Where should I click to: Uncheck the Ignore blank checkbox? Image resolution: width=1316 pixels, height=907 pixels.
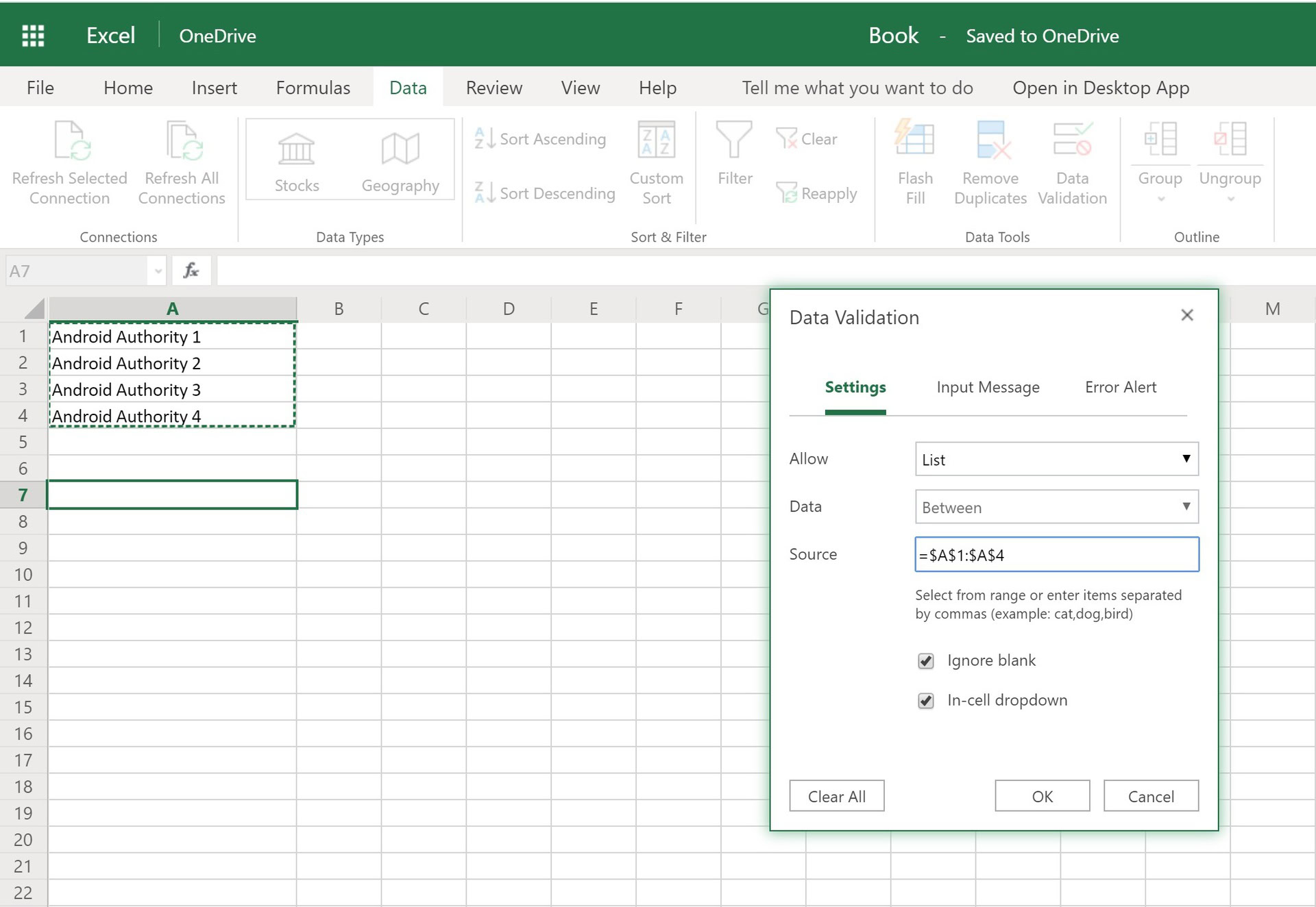click(926, 661)
